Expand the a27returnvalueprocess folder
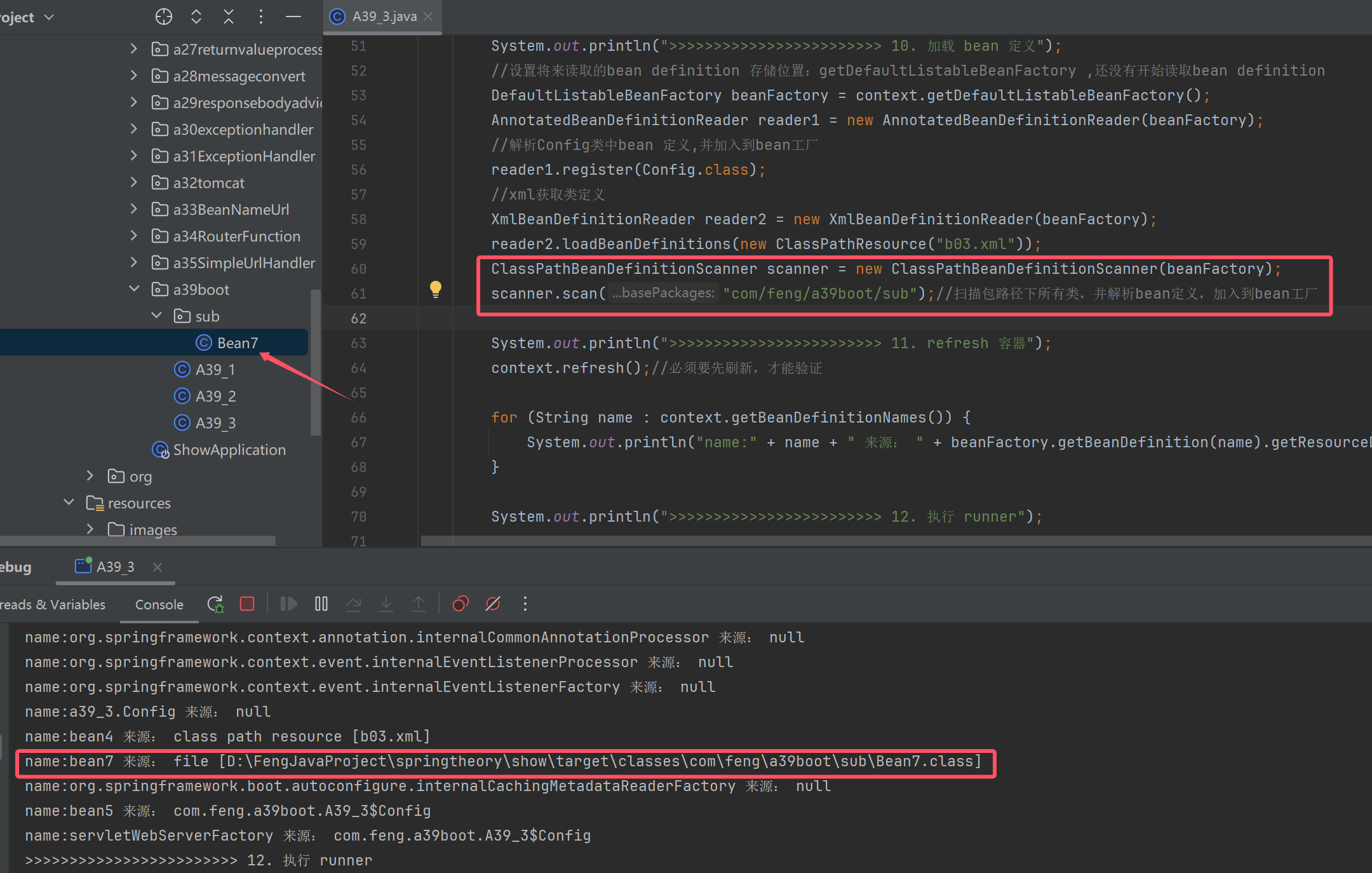This screenshot has height=873, width=1372. (133, 49)
